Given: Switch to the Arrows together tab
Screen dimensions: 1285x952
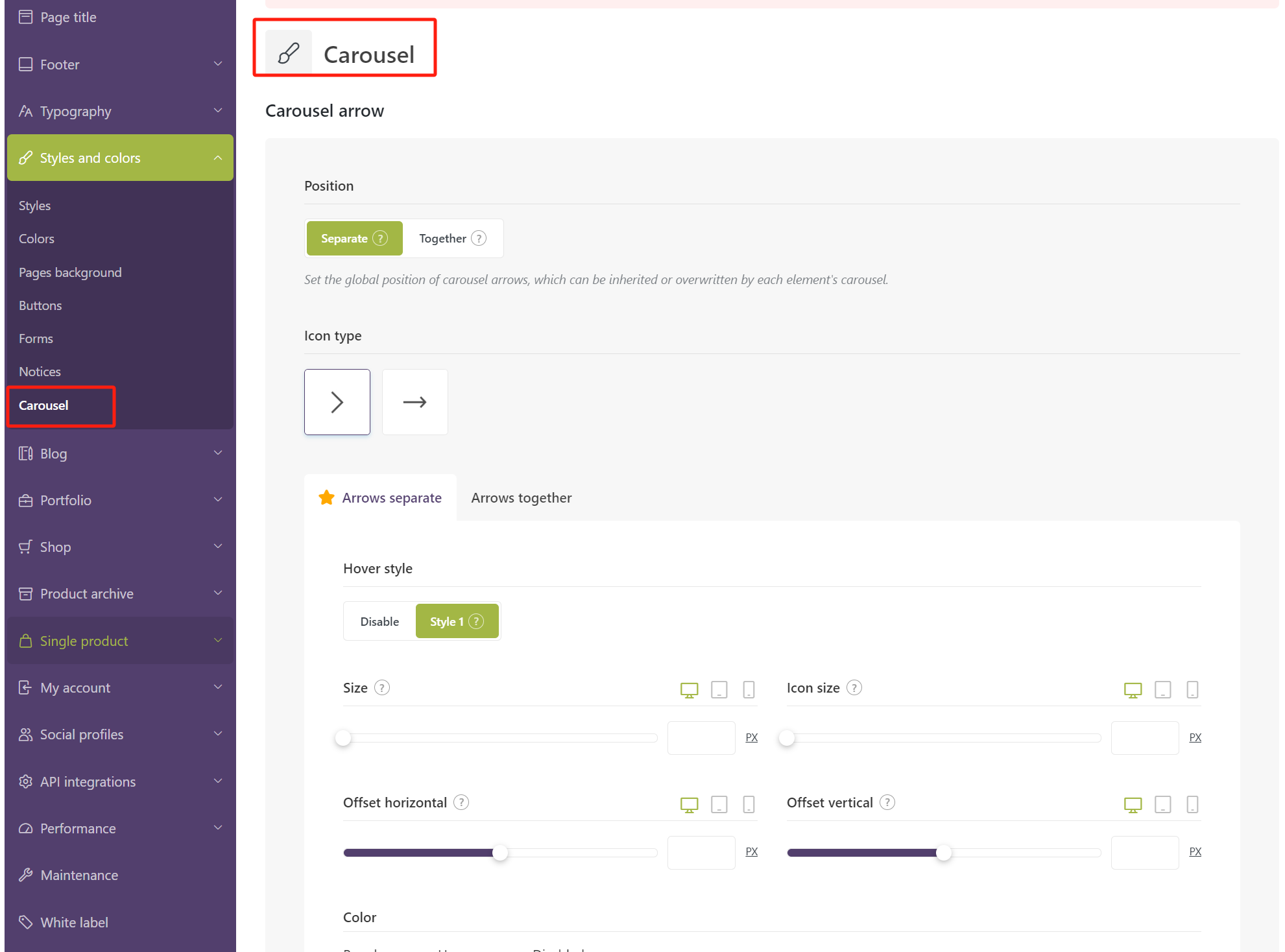Looking at the screenshot, I should tap(521, 497).
